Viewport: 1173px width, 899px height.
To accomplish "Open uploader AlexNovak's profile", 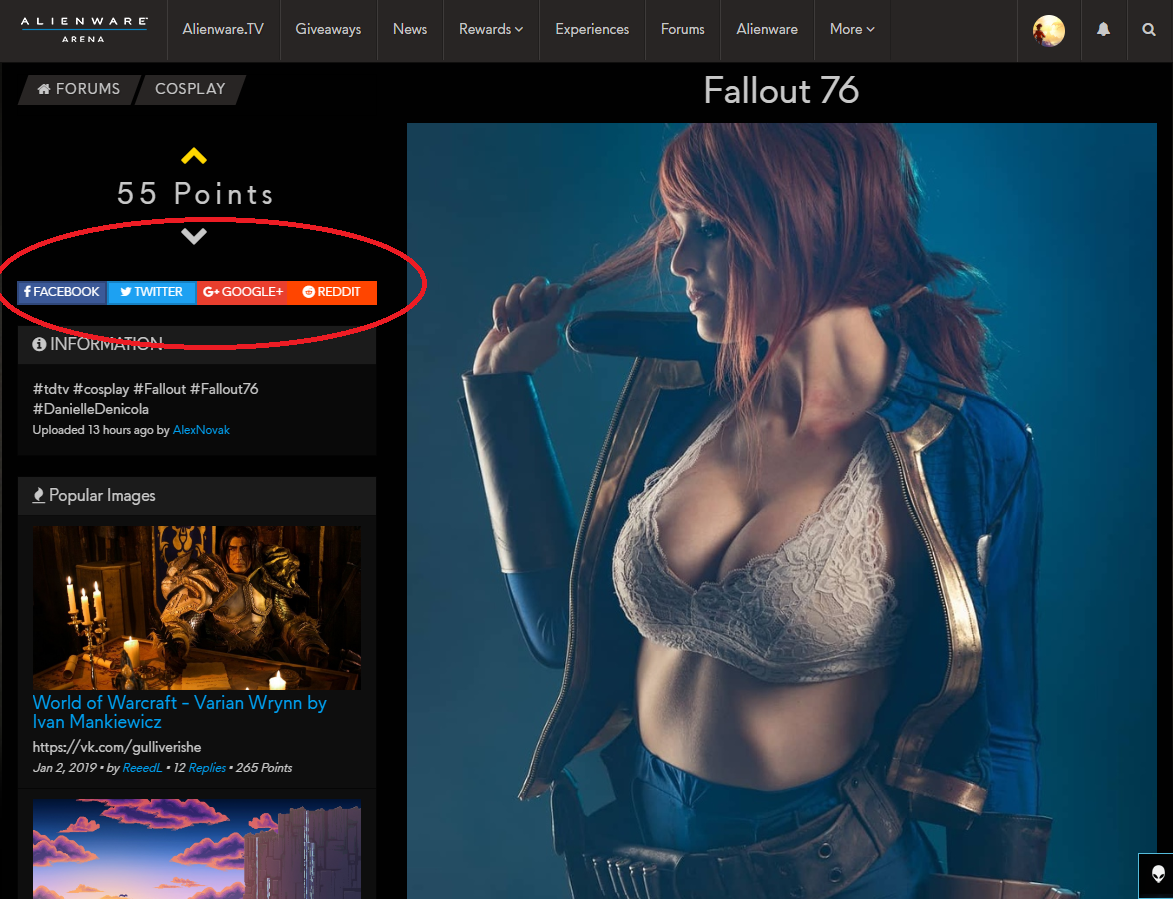I will [201, 430].
